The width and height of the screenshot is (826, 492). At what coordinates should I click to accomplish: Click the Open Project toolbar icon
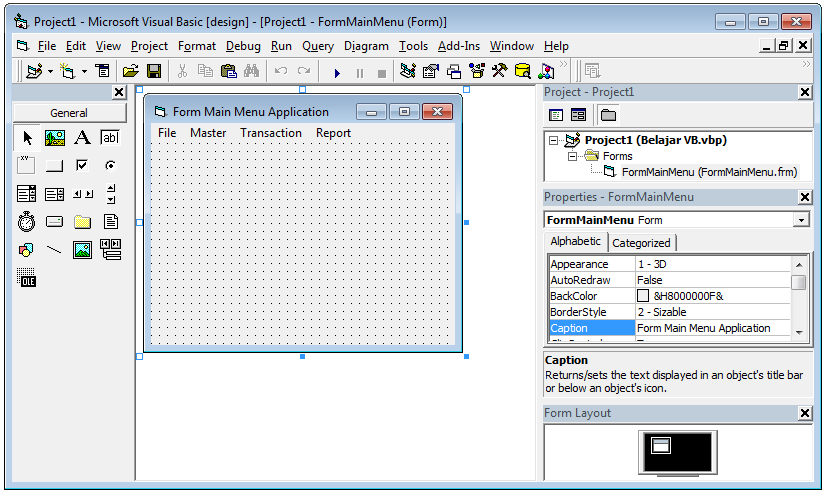(131, 71)
